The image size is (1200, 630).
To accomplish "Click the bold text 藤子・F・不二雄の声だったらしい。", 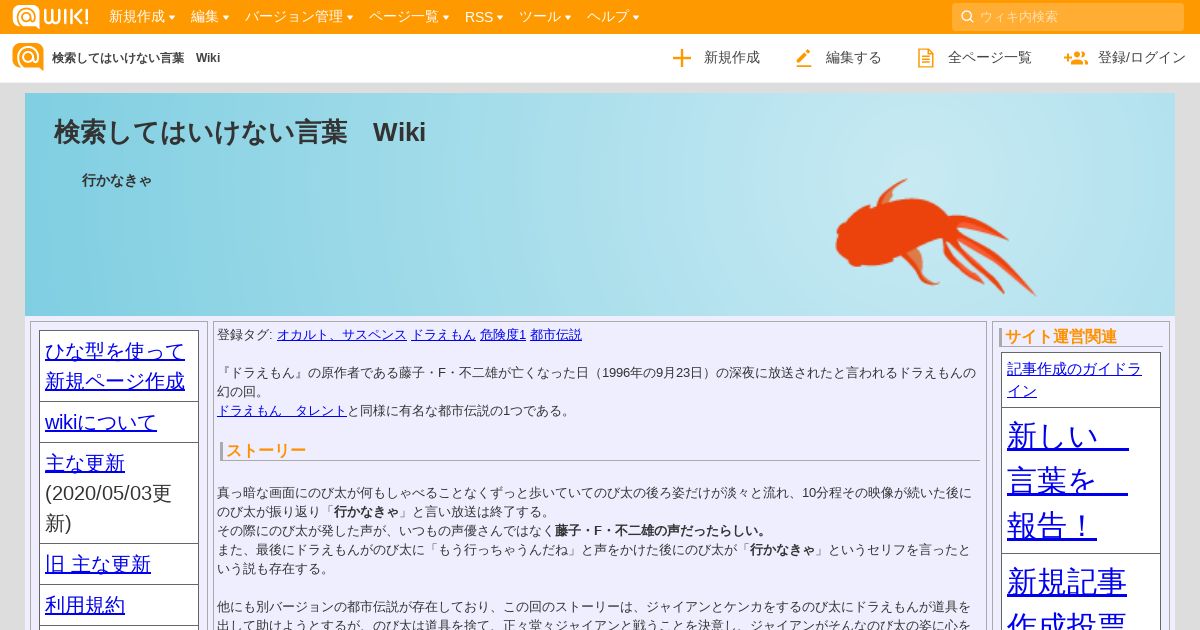I will (x=662, y=531).
